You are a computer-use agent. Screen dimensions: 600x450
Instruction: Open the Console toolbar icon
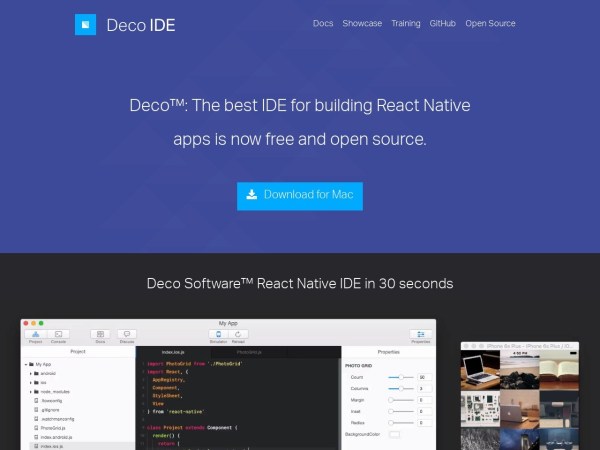[x=59, y=335]
